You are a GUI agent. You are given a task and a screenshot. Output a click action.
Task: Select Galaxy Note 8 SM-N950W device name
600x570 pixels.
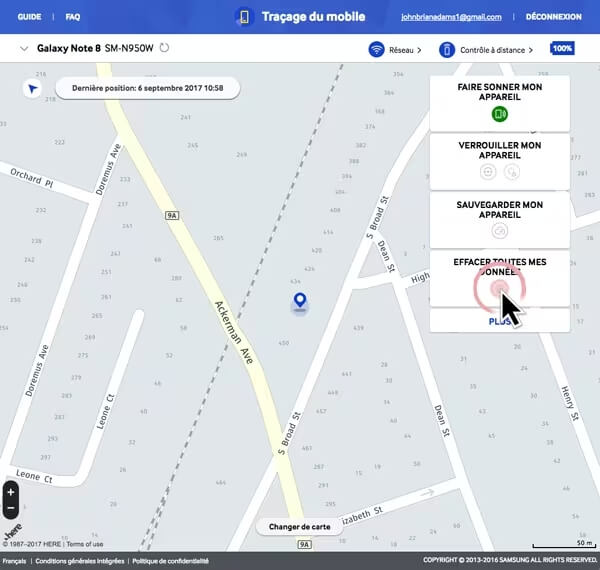tap(95, 48)
